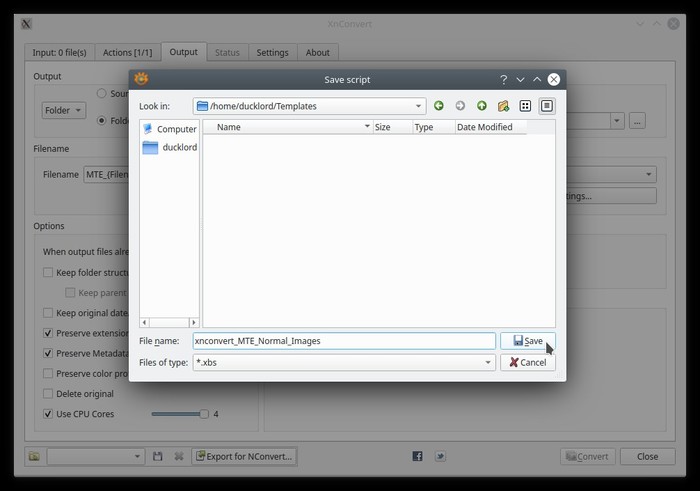Toggle Delete original checkbox
The height and width of the screenshot is (491, 700).
pyautogui.click(x=48, y=394)
